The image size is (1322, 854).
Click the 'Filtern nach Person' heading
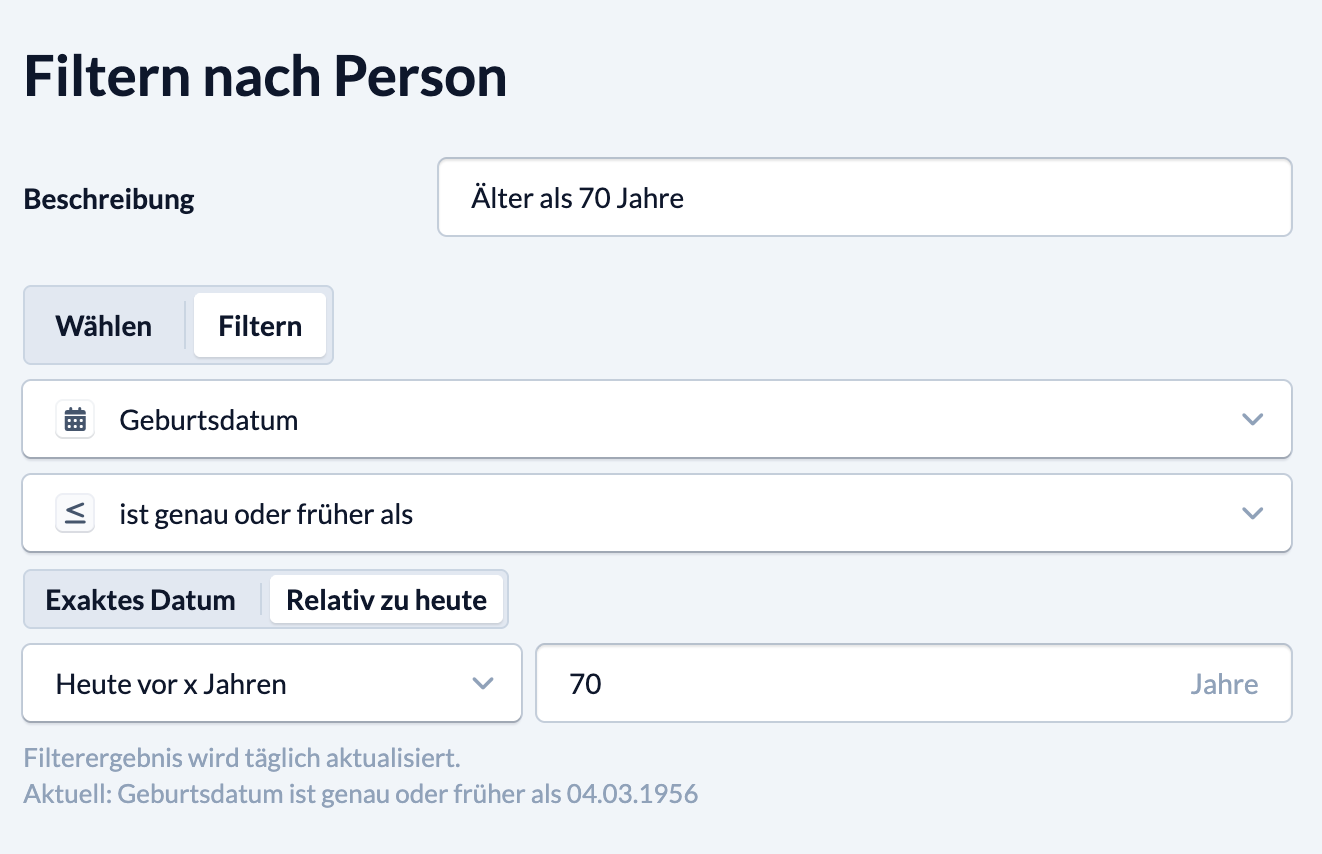point(265,77)
